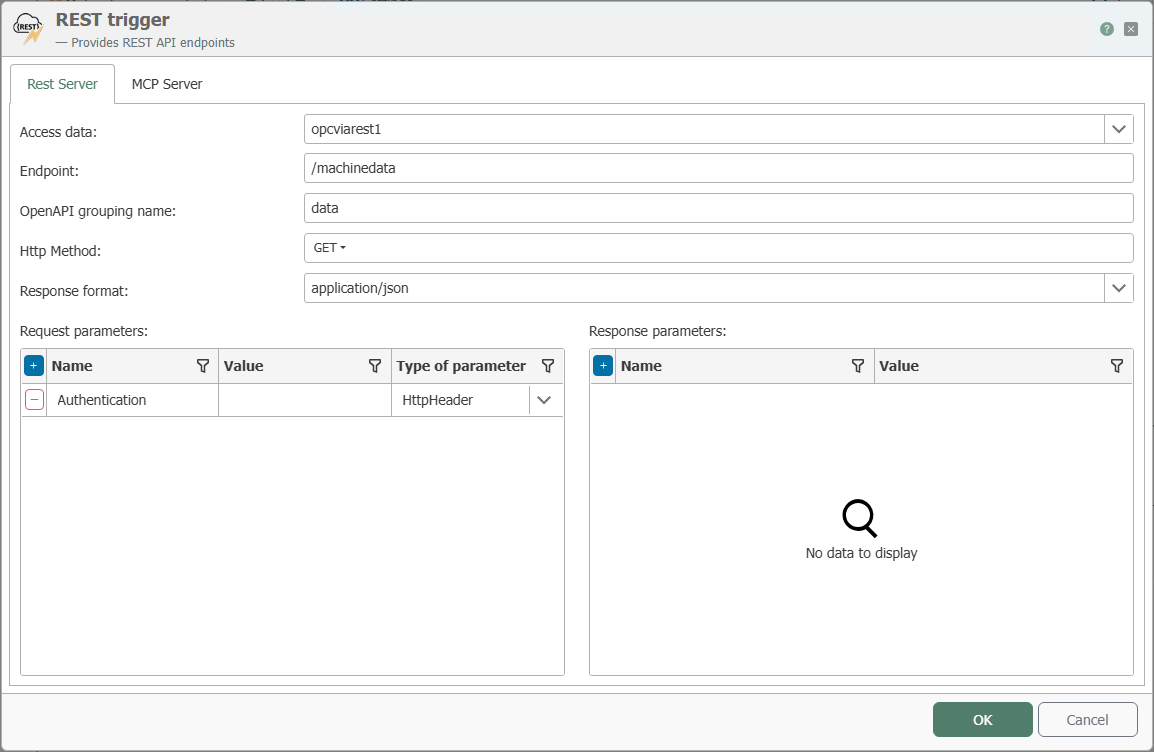This screenshot has height=752, width=1154.
Task: Click the Endpoint input field
Action: point(718,169)
